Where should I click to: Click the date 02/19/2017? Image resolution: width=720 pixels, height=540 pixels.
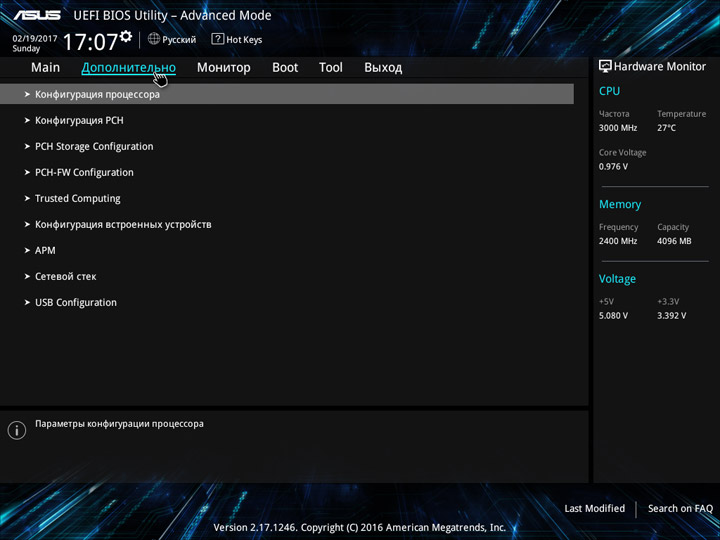pyautogui.click(x=35, y=39)
